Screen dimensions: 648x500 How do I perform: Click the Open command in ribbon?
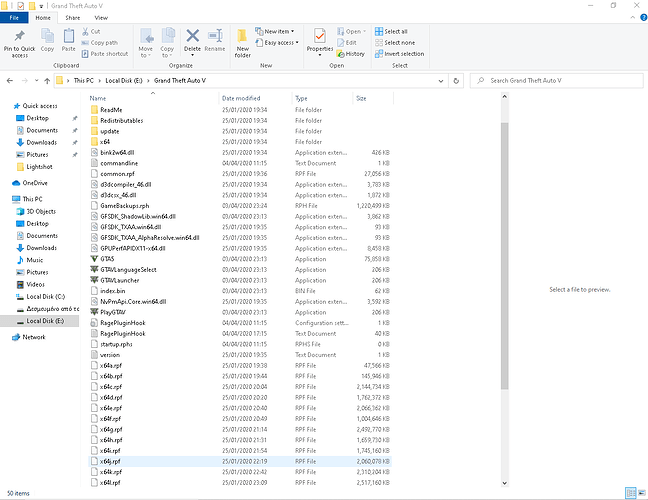coord(352,31)
